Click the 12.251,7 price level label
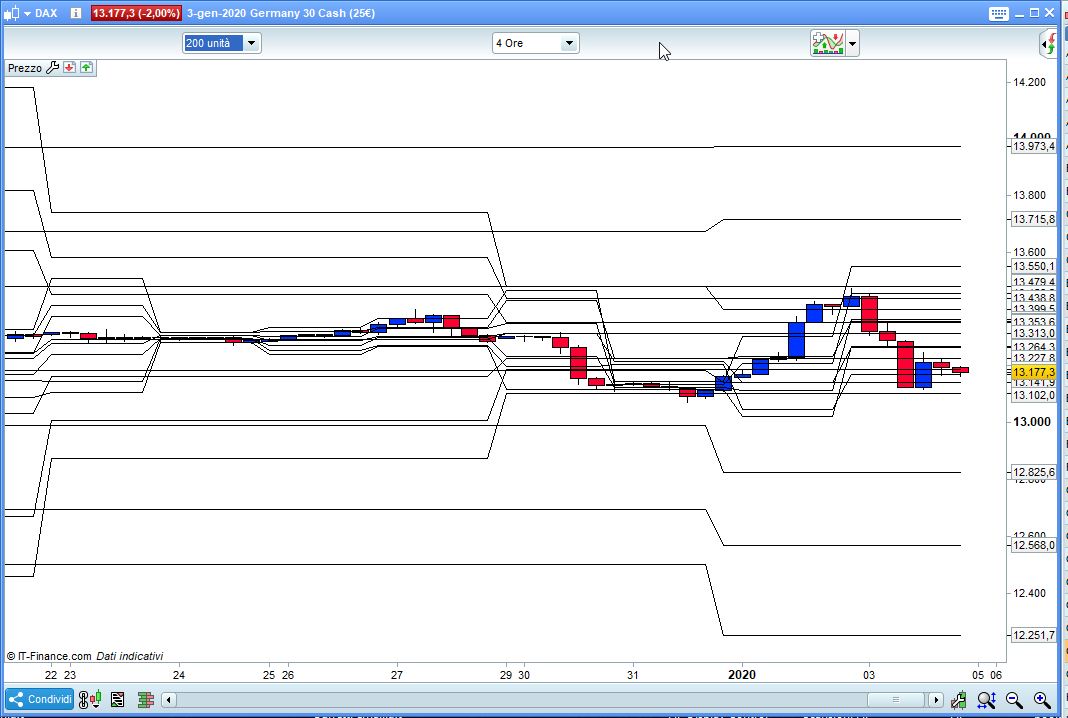 click(x=1033, y=634)
